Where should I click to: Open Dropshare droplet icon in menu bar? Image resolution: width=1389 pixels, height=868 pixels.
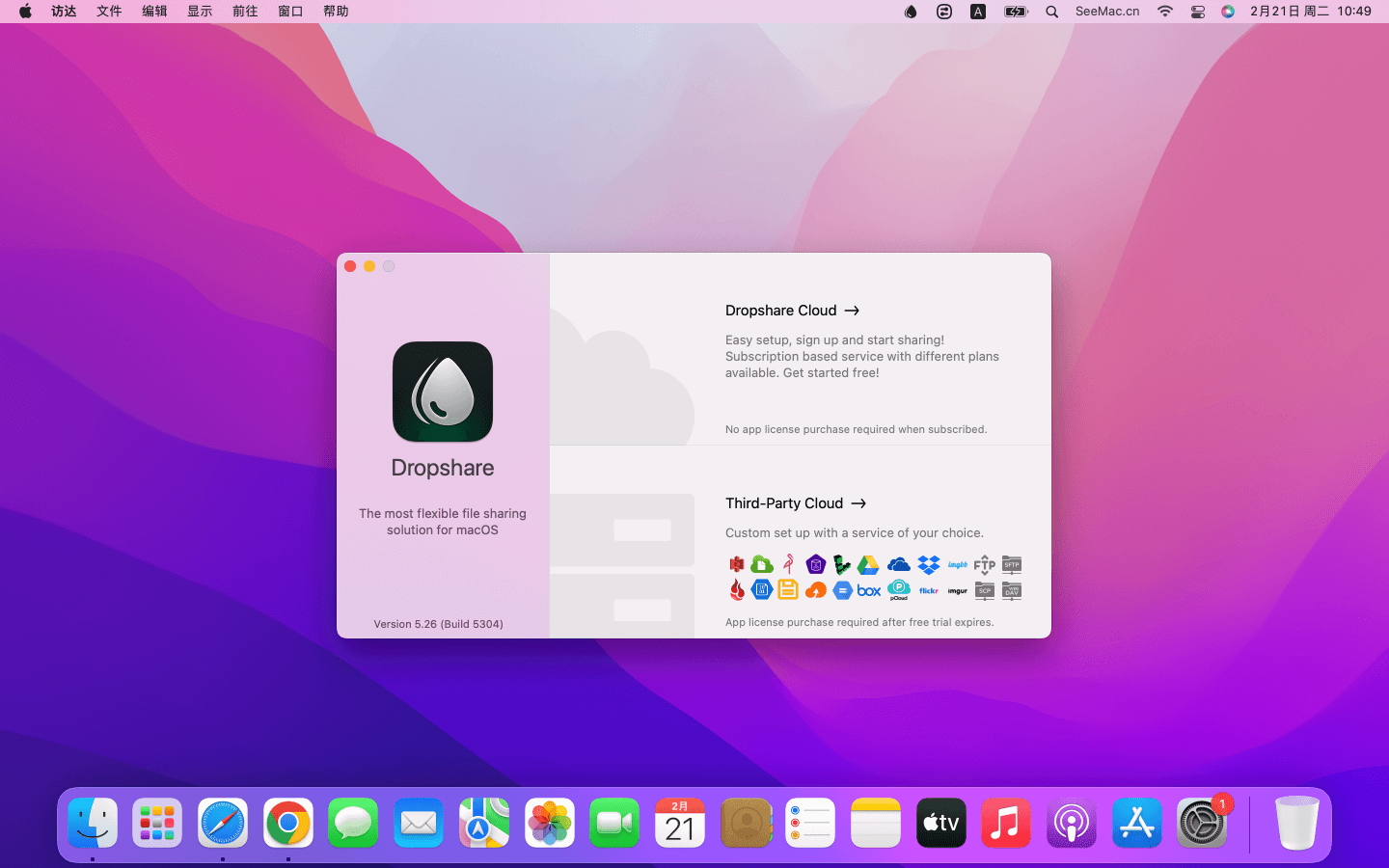(911, 12)
